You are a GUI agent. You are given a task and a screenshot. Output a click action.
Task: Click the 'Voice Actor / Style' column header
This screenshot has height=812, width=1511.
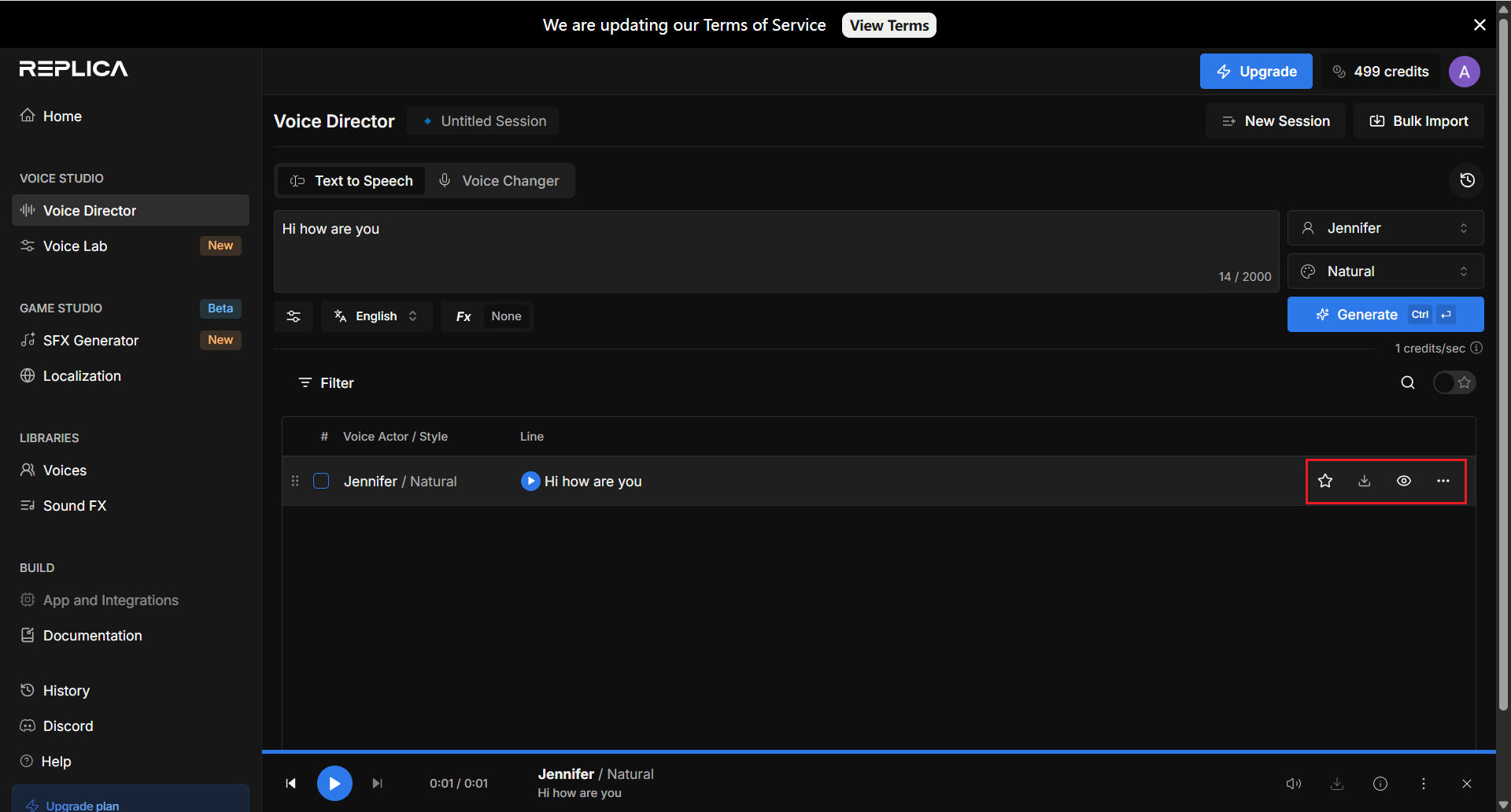click(x=395, y=437)
